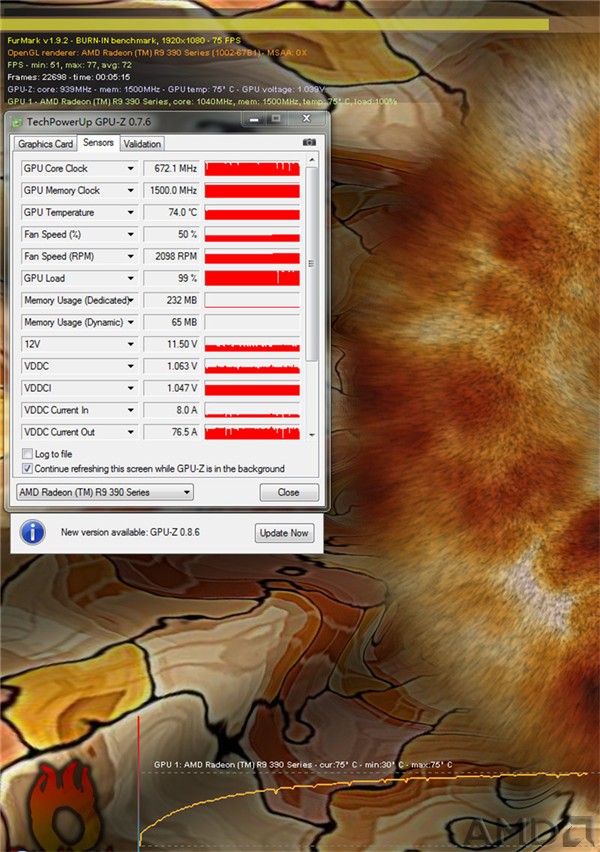
Task: Click the 8.0 A current reading
Action: [171, 410]
